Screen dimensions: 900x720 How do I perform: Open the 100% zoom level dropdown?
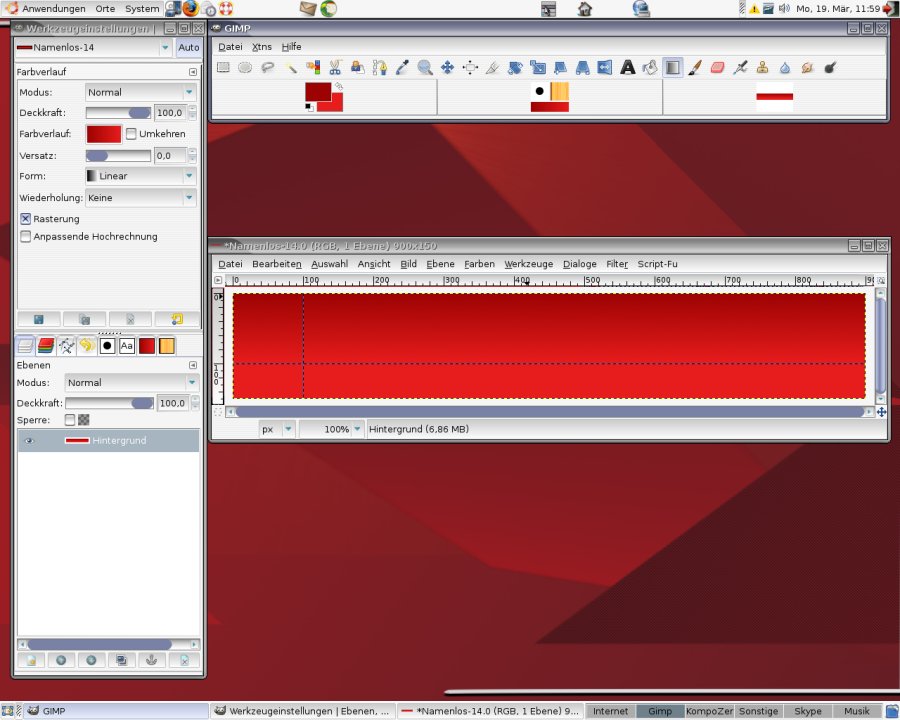[331, 429]
